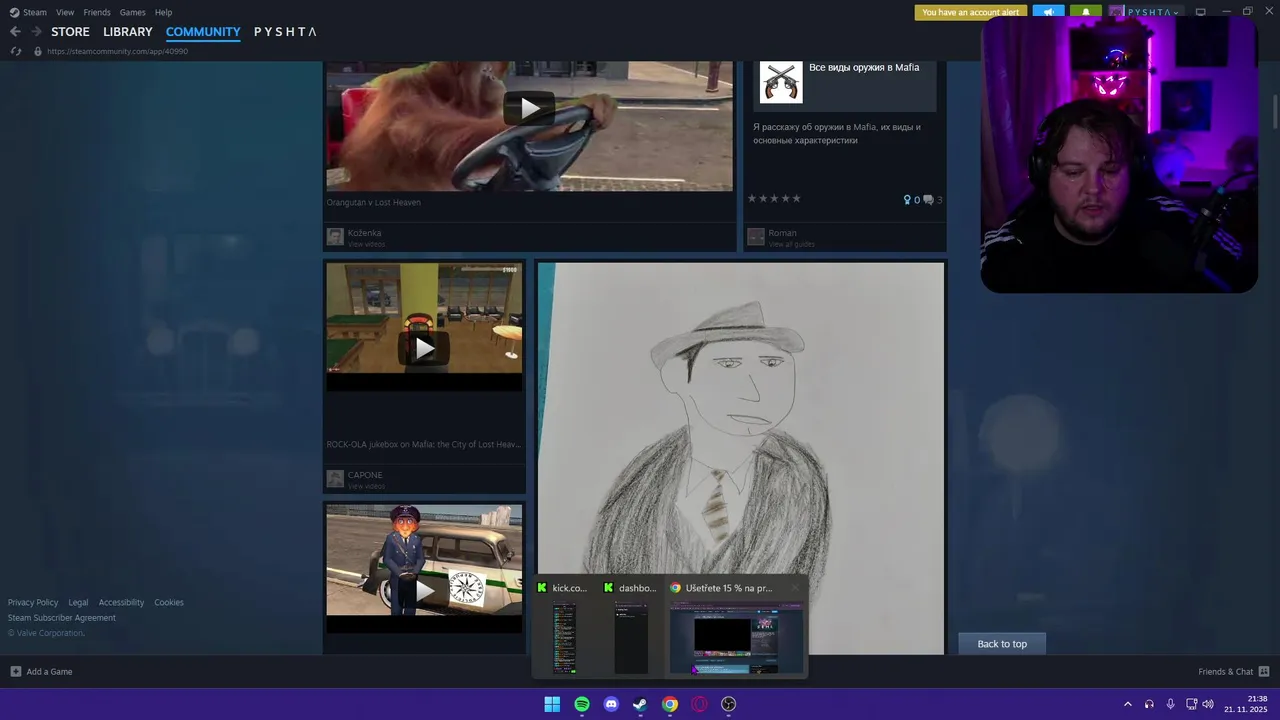The height and width of the screenshot is (720, 1280).
Task: Open the guide Все виды оружия в Mafia
Action: [x=864, y=67]
